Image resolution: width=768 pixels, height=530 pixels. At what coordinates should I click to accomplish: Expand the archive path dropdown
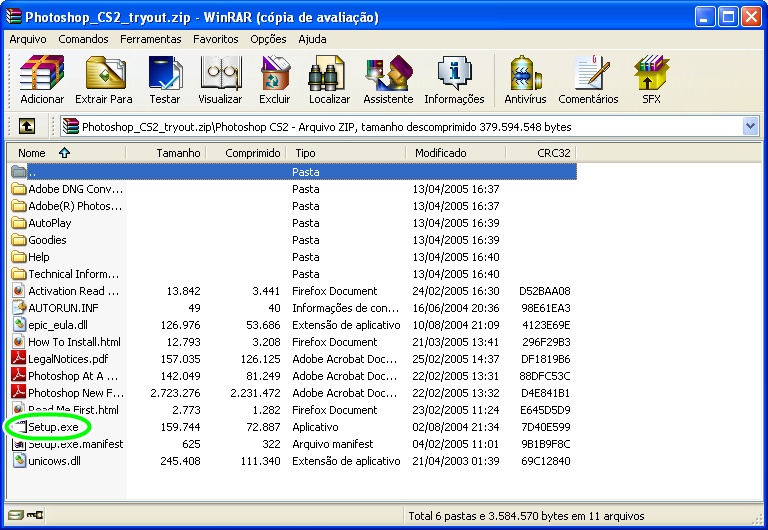tap(750, 127)
